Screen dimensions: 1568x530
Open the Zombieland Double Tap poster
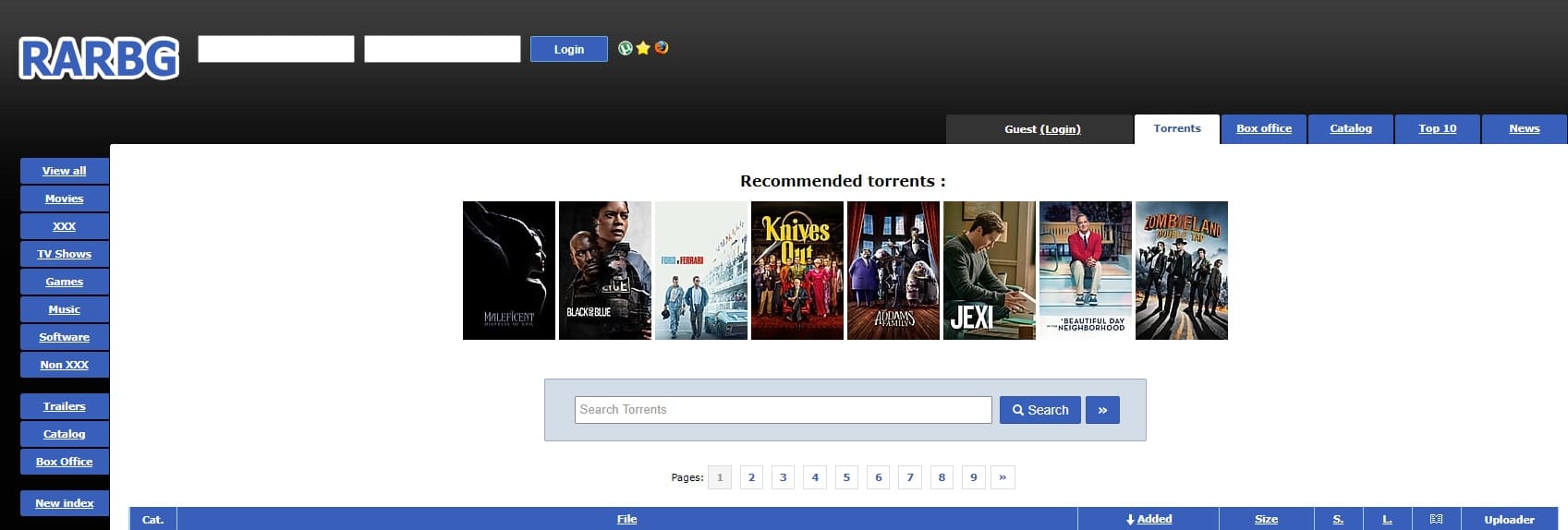(1182, 271)
